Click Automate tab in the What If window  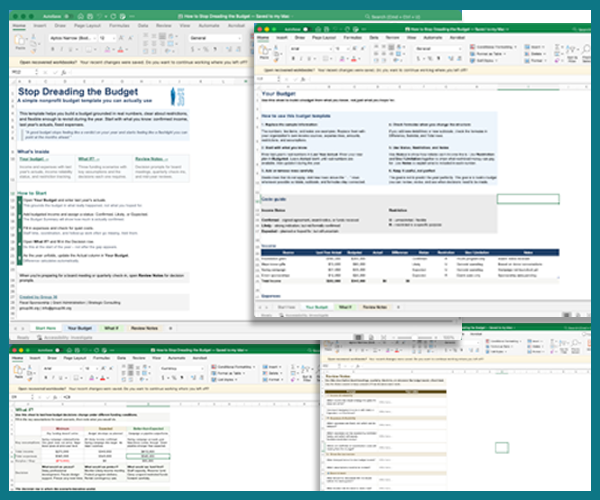click(176, 358)
